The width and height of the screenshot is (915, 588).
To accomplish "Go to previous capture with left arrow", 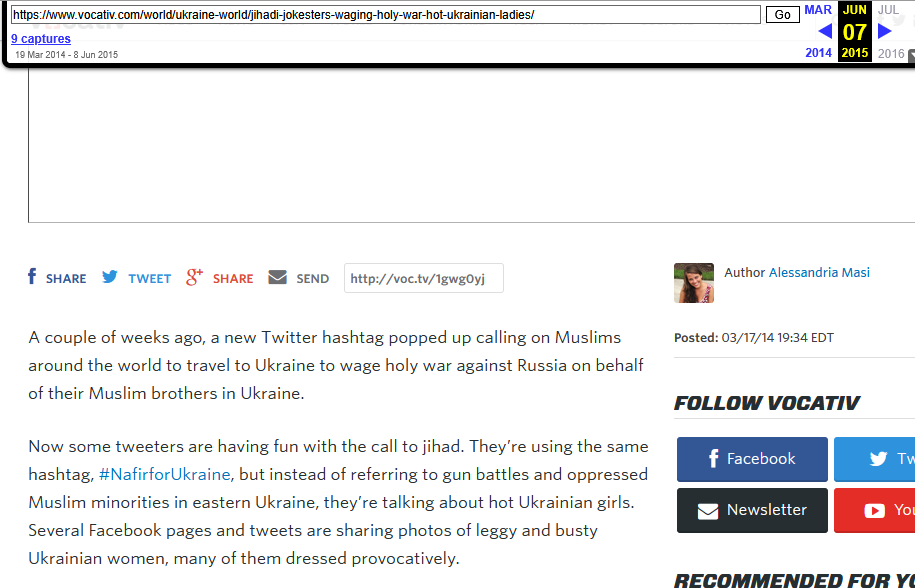I will coord(825,31).
